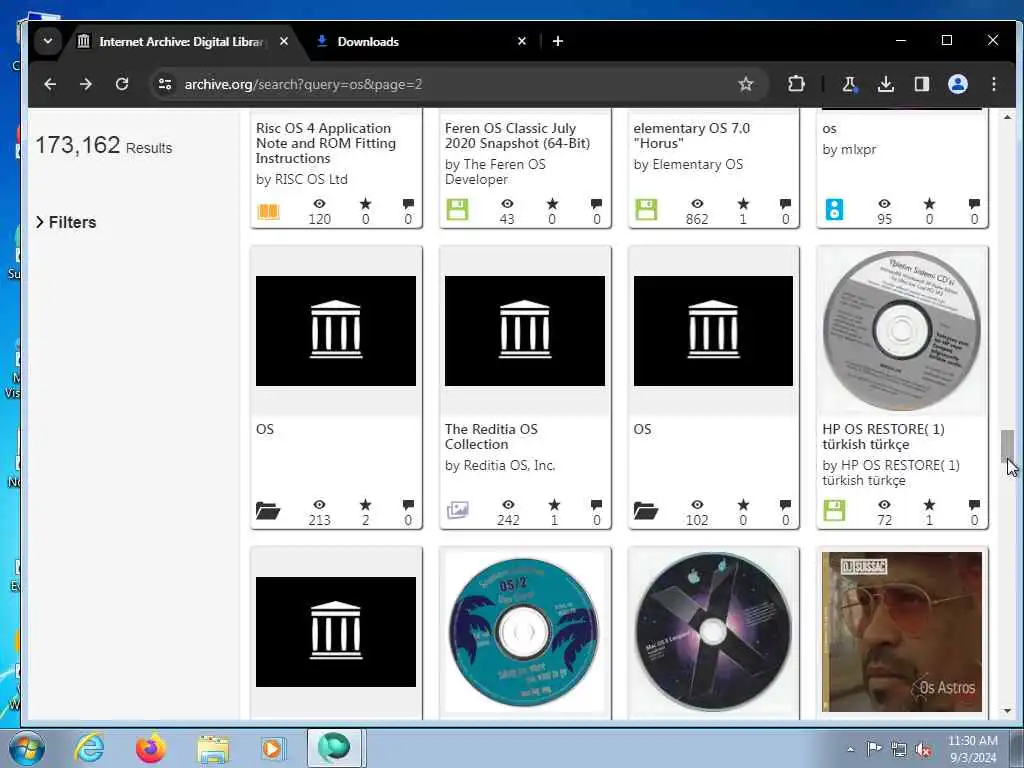Click collection folder icon on OS card with 213 views
Image resolution: width=1024 pixels, height=768 pixels.
268,511
